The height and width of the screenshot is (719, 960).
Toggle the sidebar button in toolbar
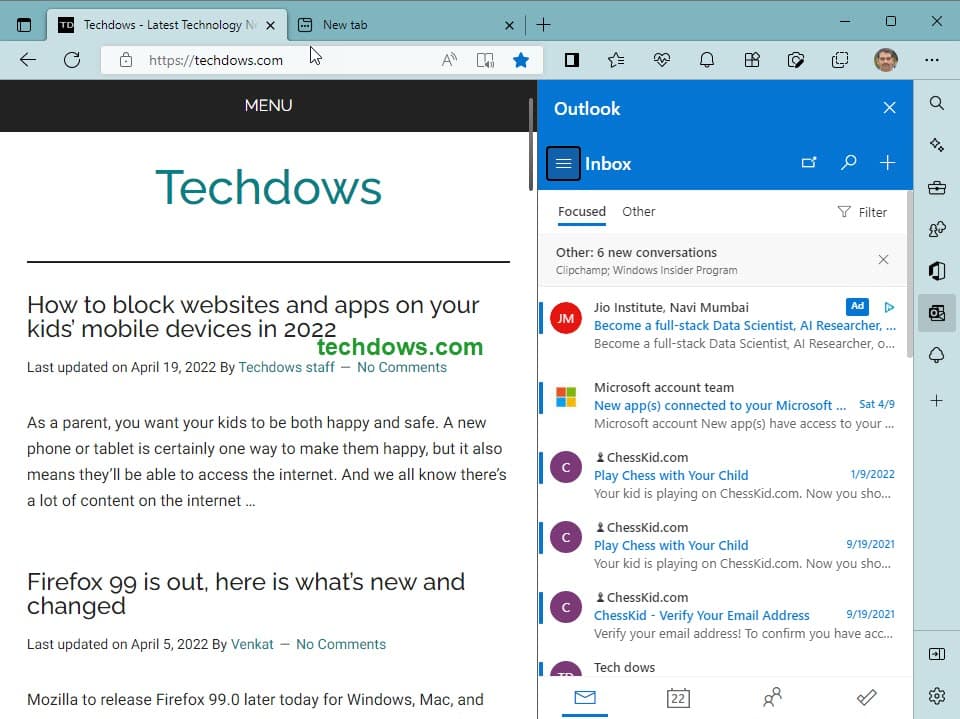click(572, 60)
